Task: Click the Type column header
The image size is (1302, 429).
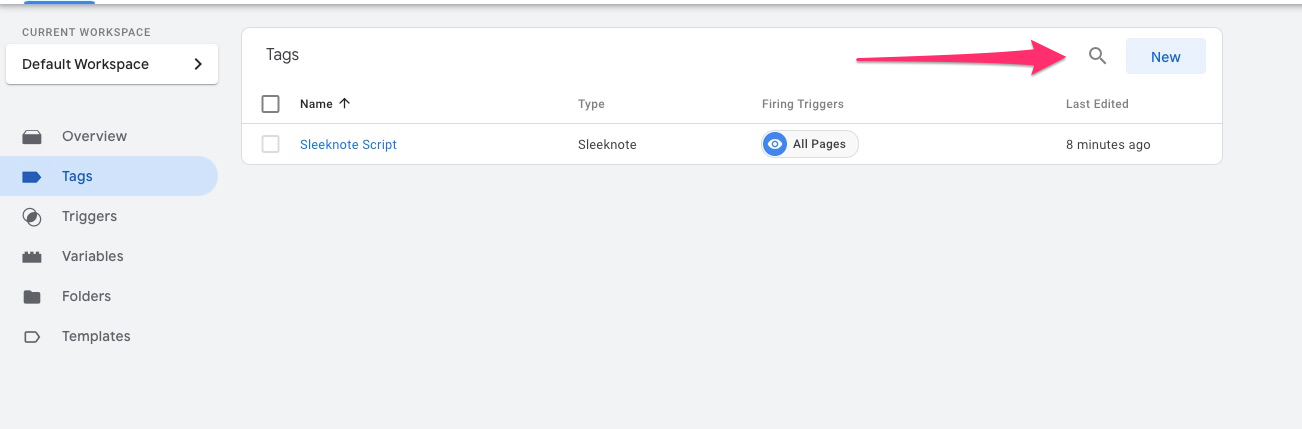Action: pos(591,104)
